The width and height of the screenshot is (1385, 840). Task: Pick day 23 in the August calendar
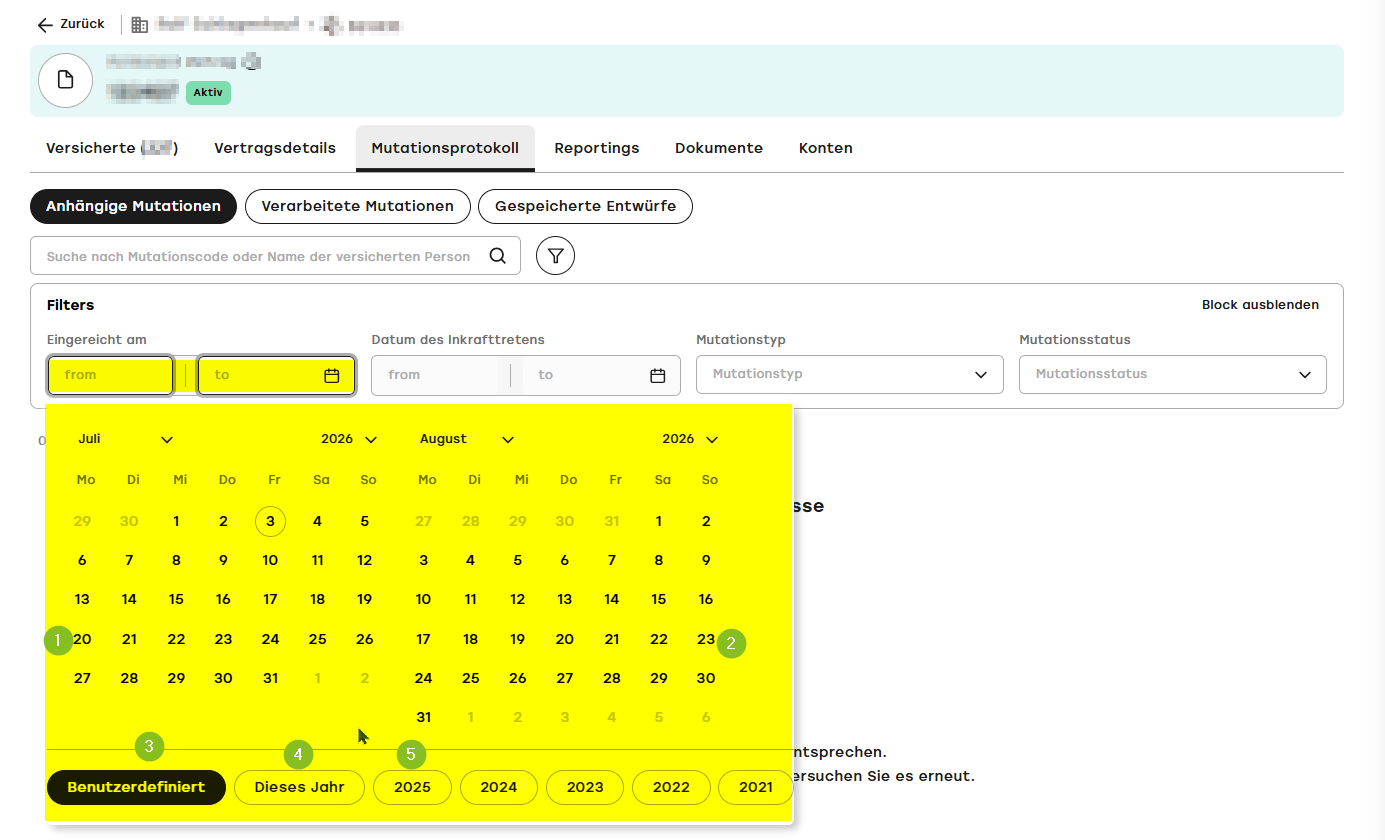click(706, 639)
